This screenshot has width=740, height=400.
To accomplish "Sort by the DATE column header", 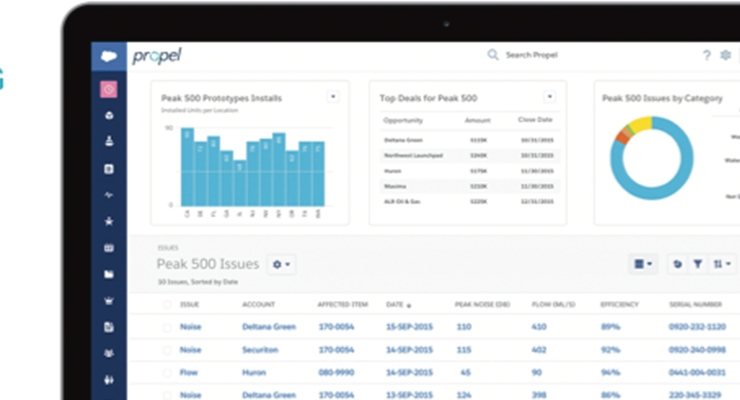I will point(398,305).
